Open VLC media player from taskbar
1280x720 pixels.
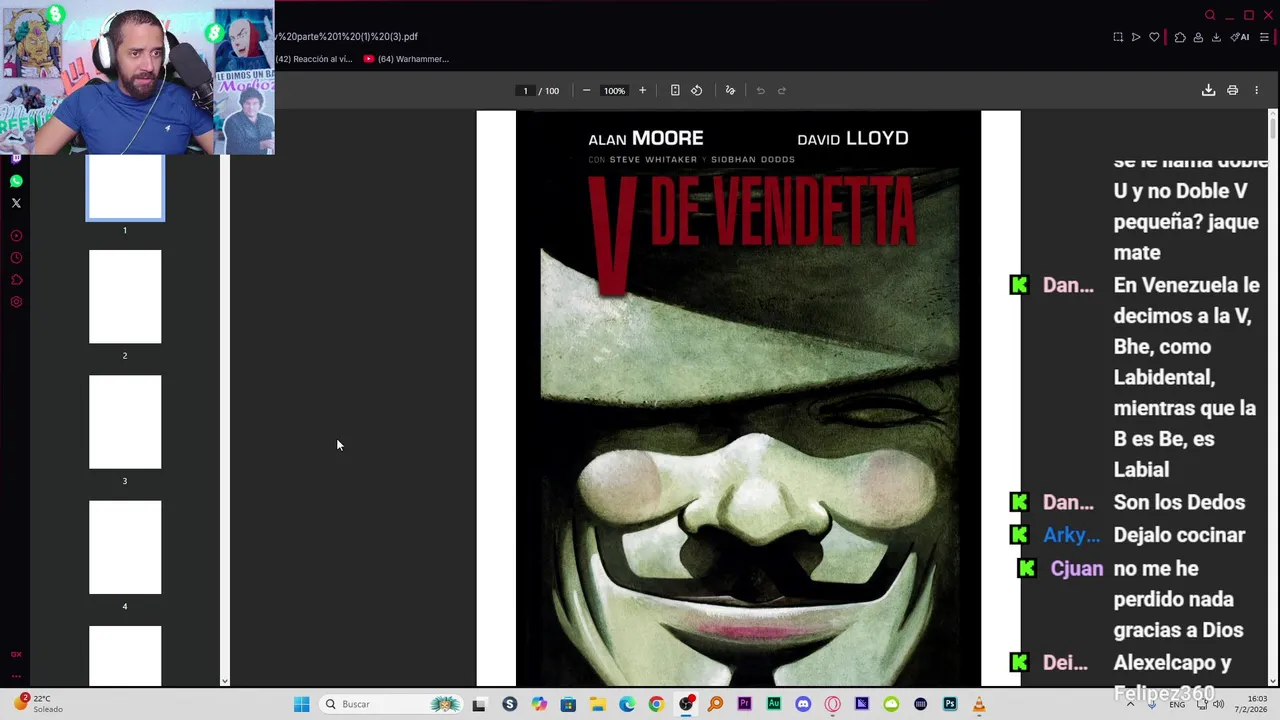tap(979, 704)
